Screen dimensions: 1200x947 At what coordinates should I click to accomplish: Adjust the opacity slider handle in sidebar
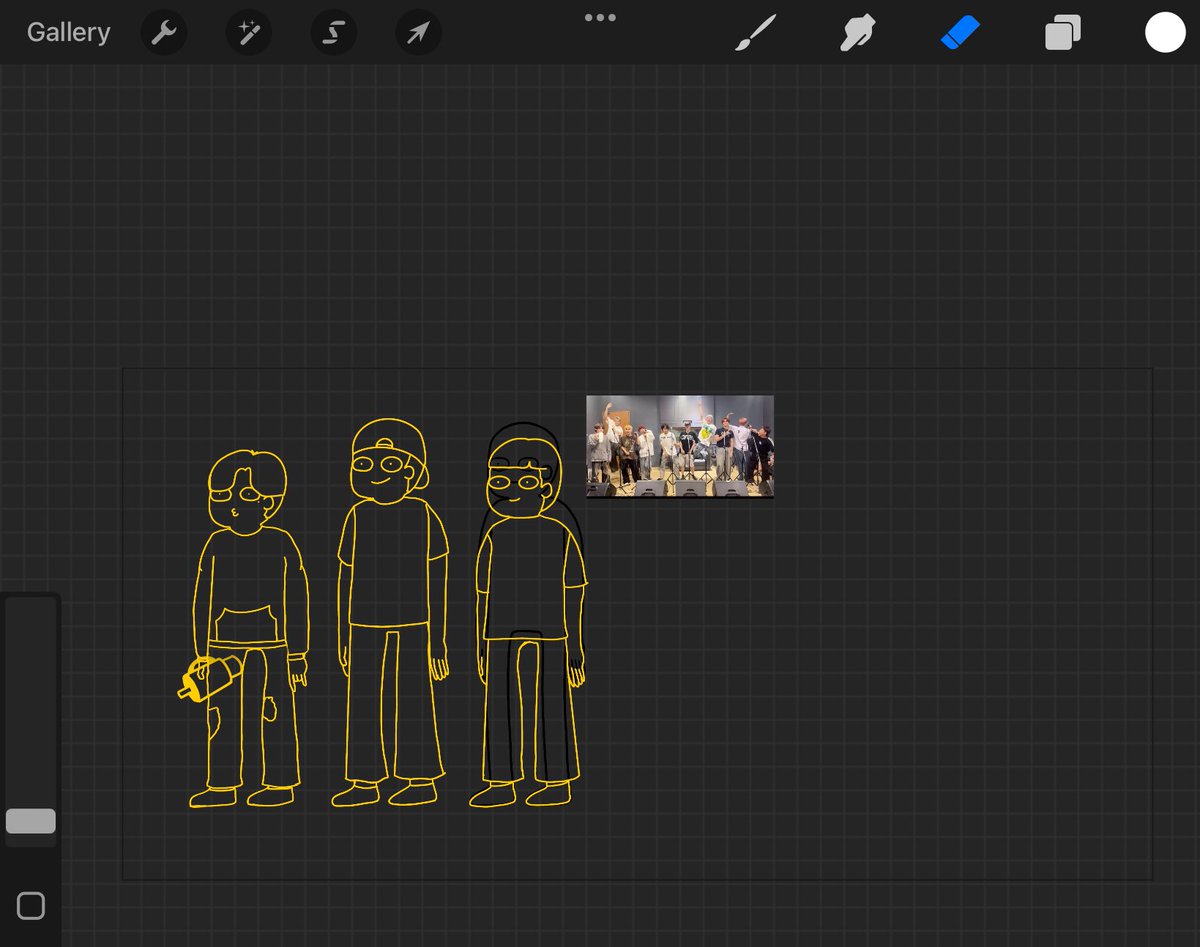(31, 821)
